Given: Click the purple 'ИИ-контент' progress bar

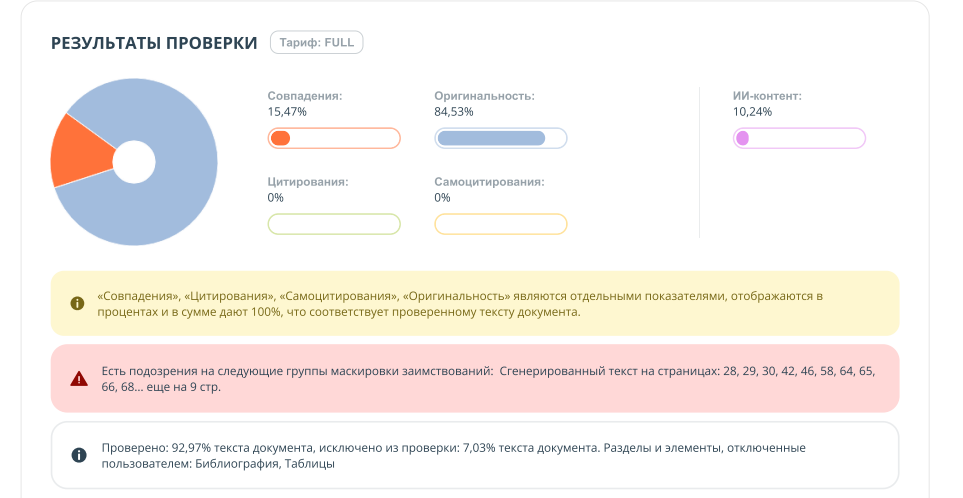Looking at the screenshot, I should [799, 139].
